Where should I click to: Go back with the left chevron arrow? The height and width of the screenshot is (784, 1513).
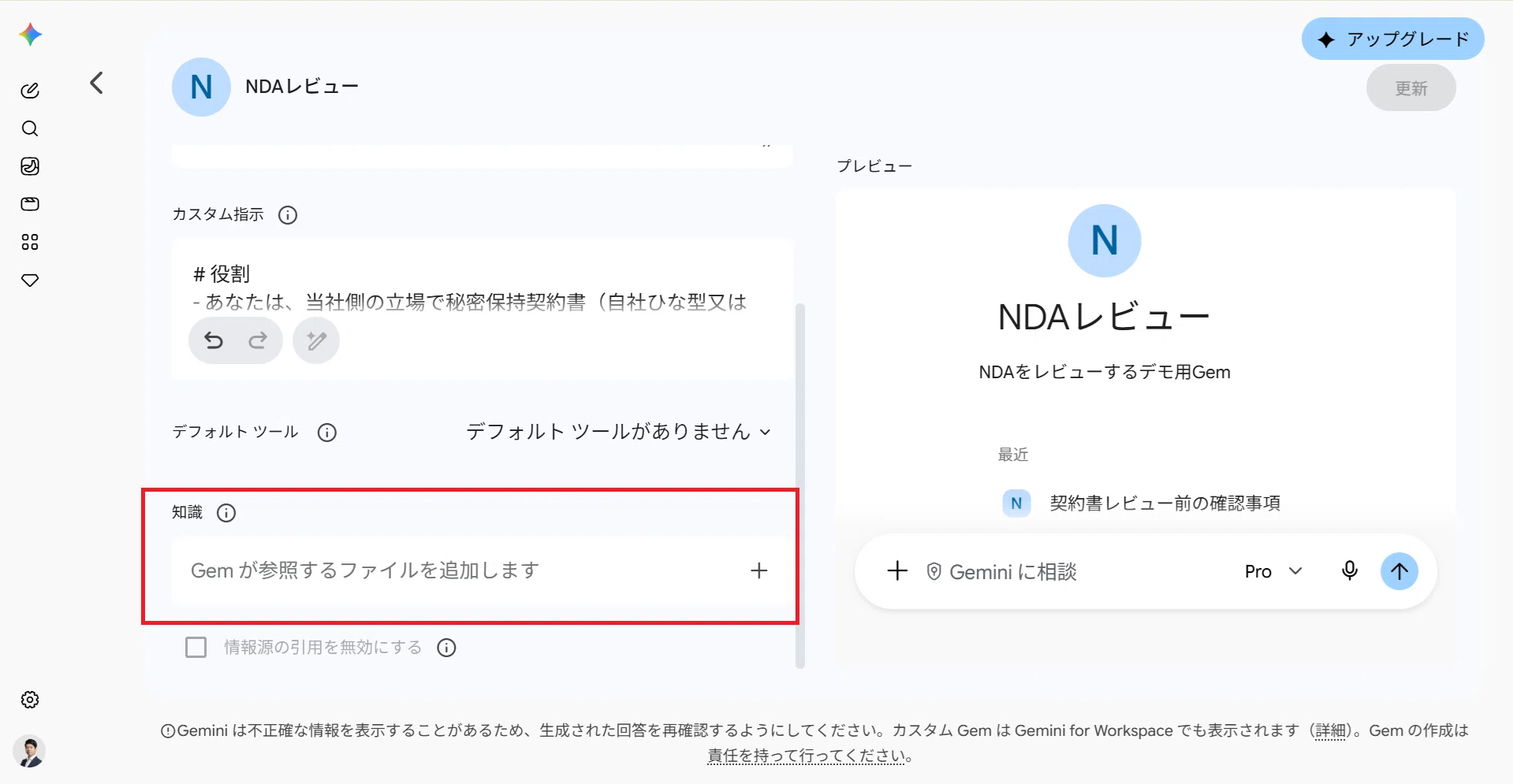pos(96,83)
